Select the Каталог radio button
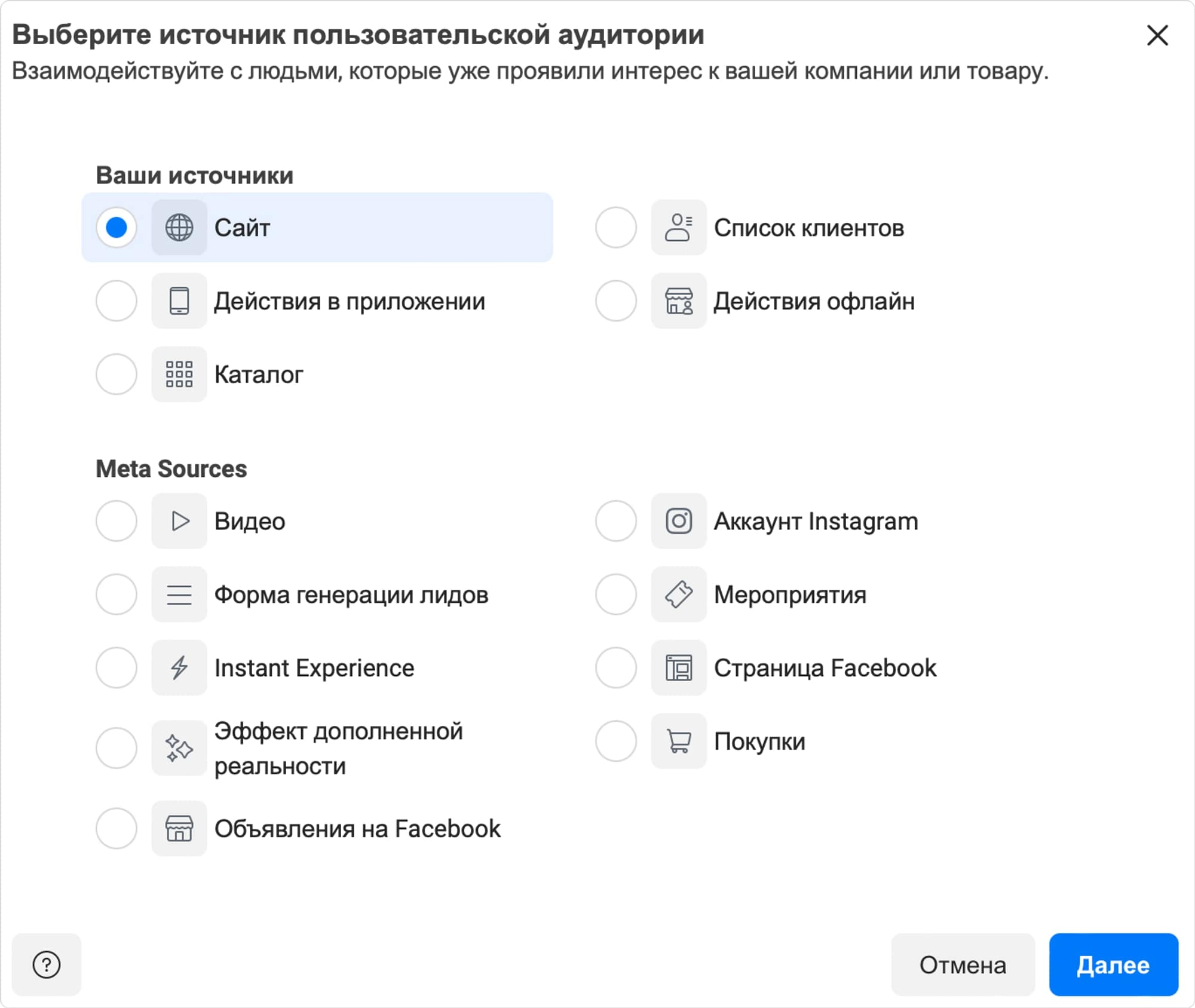Viewport: 1195px width, 1008px height. tap(116, 375)
